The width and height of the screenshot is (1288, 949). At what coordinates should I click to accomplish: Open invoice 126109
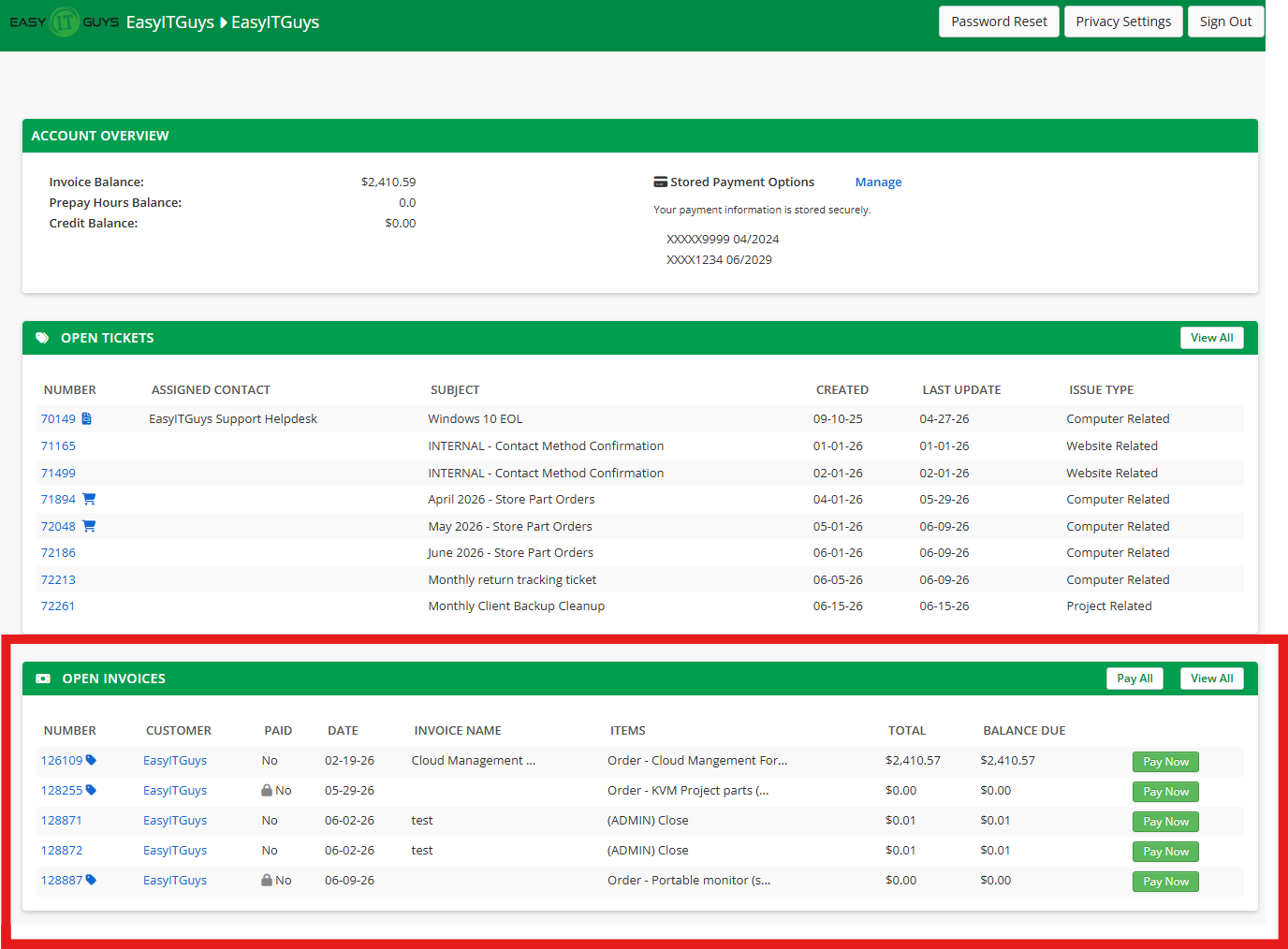(62, 760)
